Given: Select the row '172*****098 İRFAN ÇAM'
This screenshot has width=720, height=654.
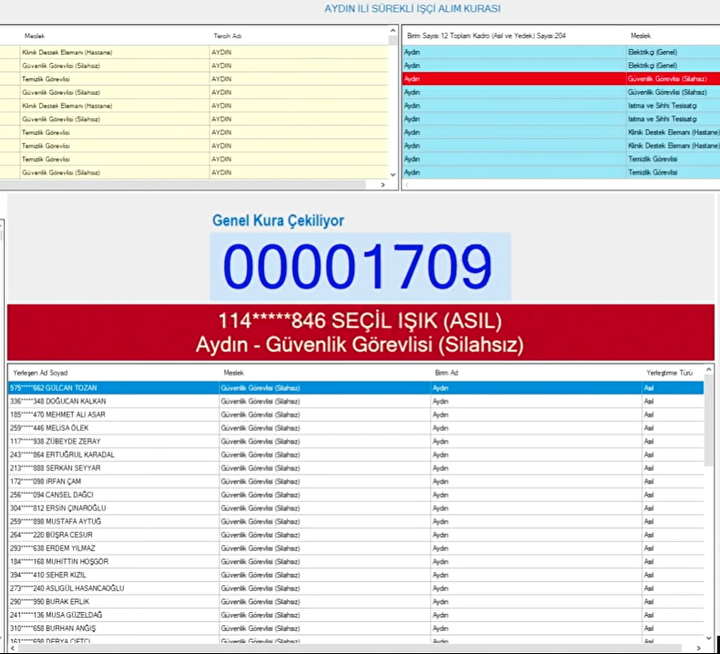Looking at the screenshot, I should [356, 481].
